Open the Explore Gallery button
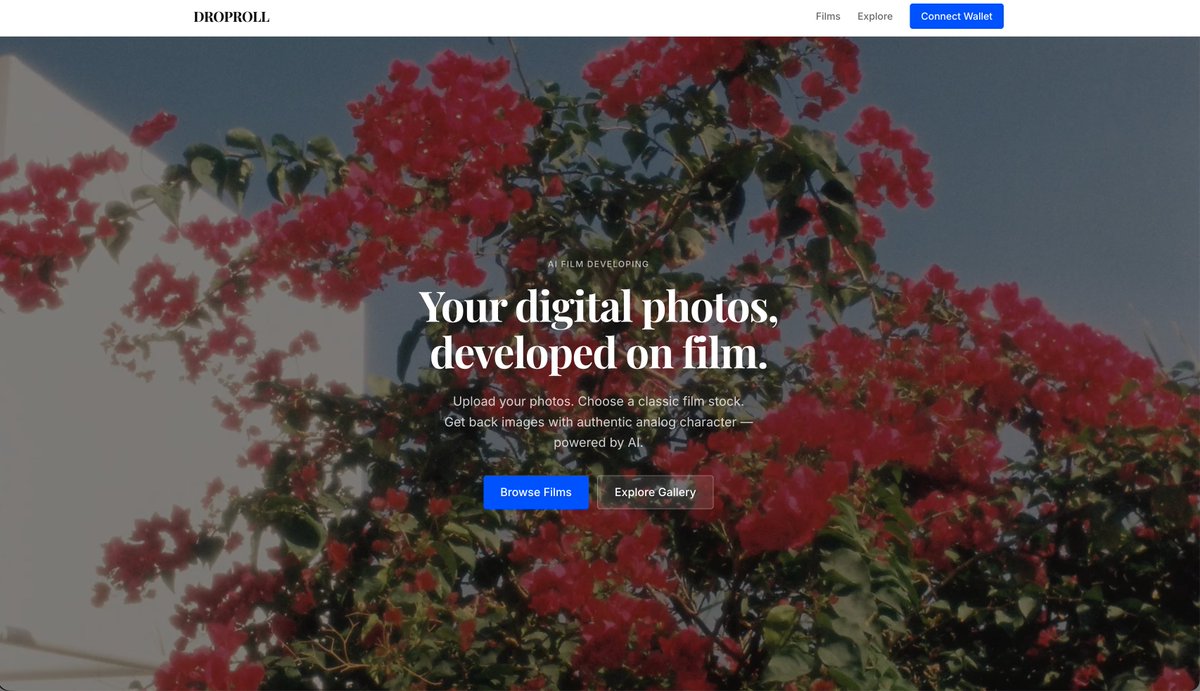Screen dimensions: 1200x691 [x=655, y=492]
